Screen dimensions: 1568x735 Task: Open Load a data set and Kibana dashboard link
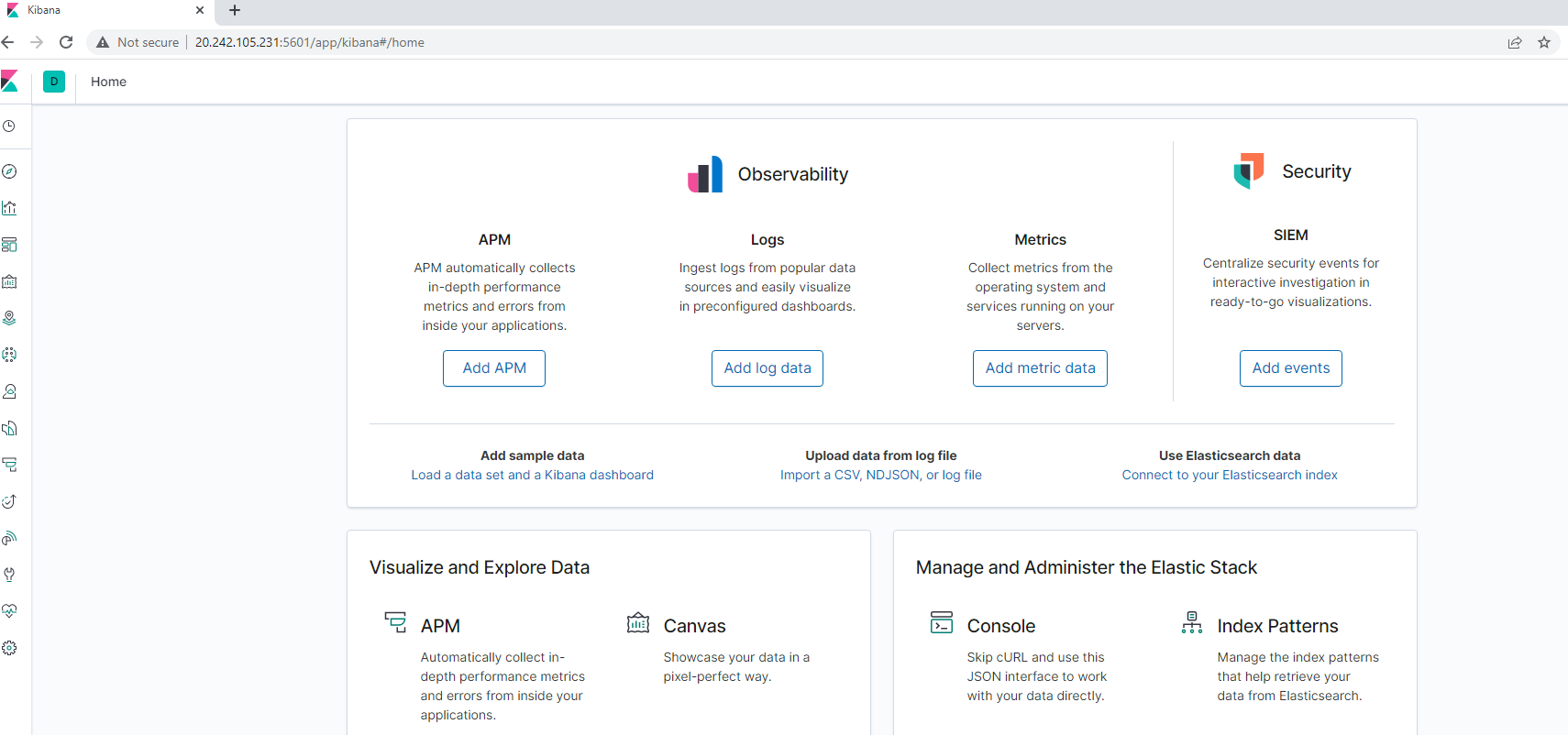click(533, 475)
